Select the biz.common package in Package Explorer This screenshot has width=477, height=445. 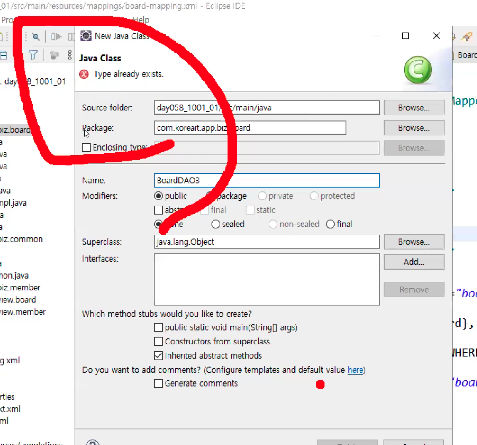21,239
